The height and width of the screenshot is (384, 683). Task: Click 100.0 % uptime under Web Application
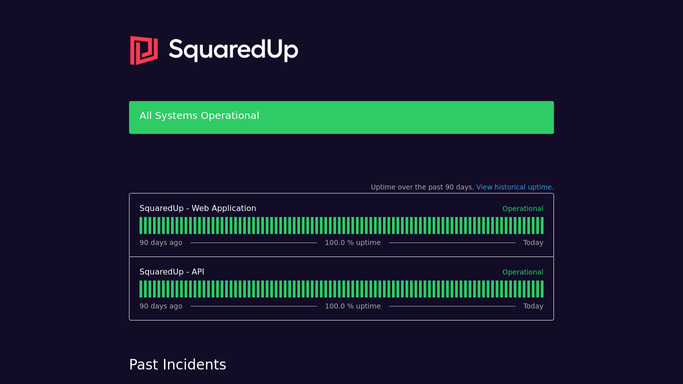click(353, 243)
